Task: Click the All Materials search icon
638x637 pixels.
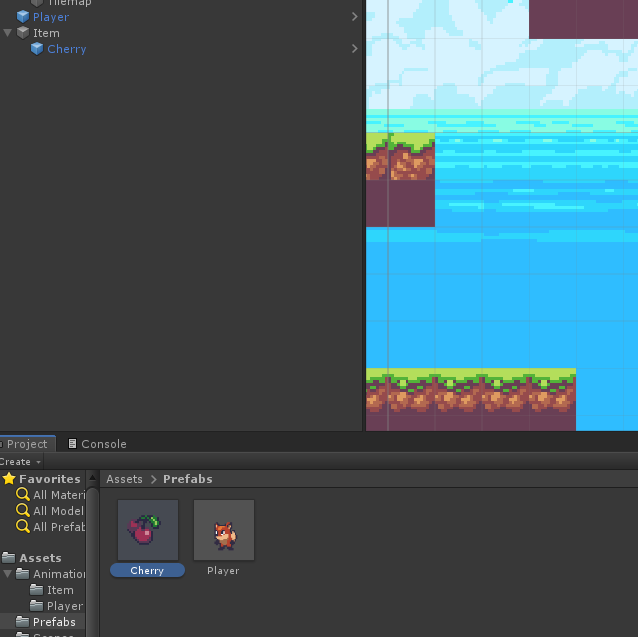Action: click(x=23, y=495)
